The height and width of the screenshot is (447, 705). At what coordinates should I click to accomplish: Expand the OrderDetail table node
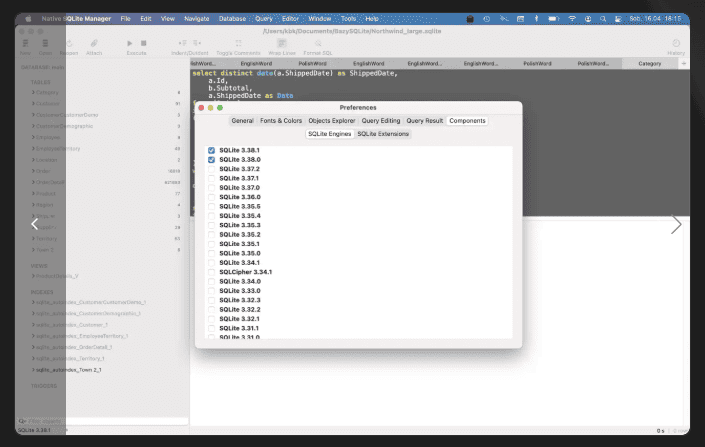coord(33,182)
